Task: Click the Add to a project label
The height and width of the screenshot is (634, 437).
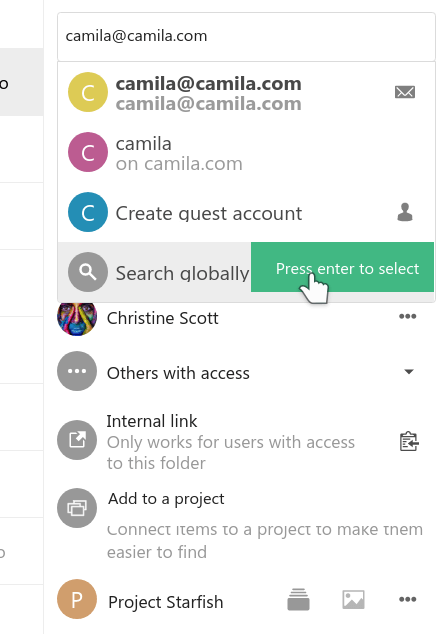Action: pyautogui.click(x=166, y=499)
